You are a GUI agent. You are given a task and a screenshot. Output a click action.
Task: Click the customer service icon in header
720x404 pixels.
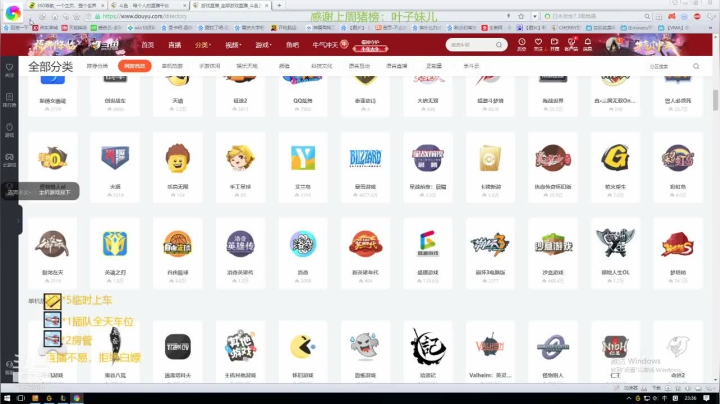pyautogui.click(x=571, y=44)
